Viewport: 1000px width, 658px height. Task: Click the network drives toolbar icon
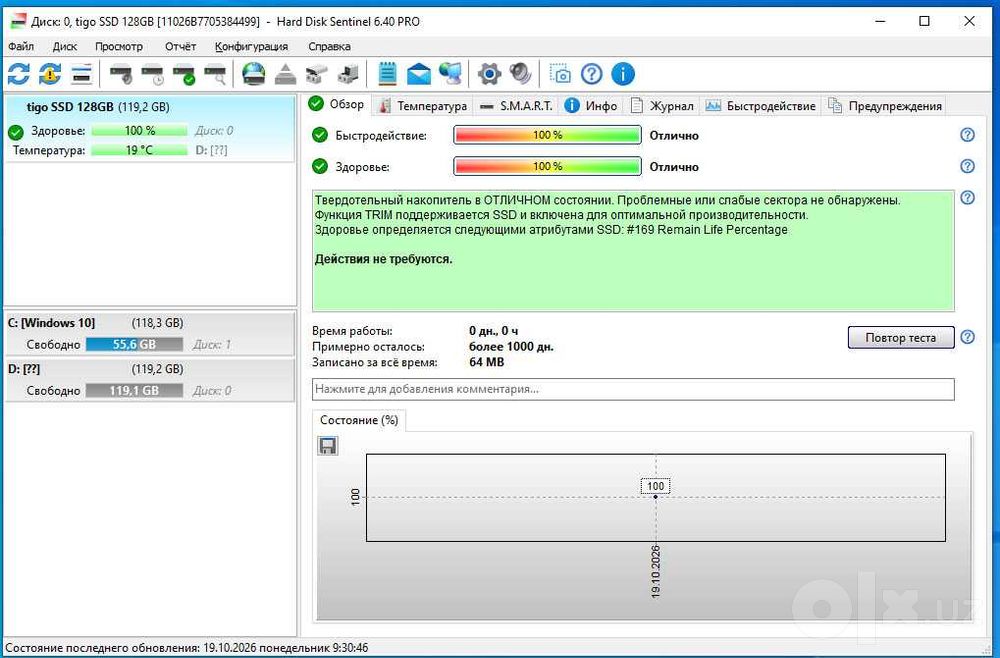click(348, 75)
